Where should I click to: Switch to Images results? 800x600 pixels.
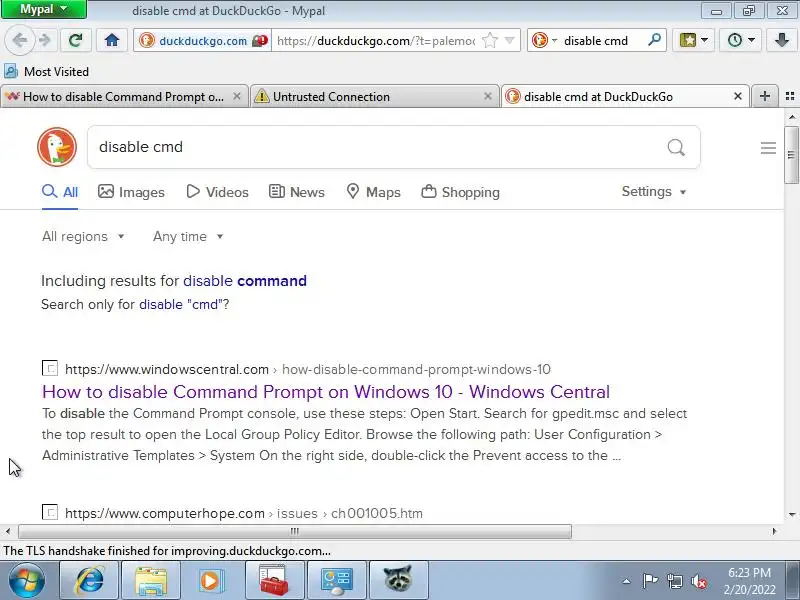click(131, 192)
